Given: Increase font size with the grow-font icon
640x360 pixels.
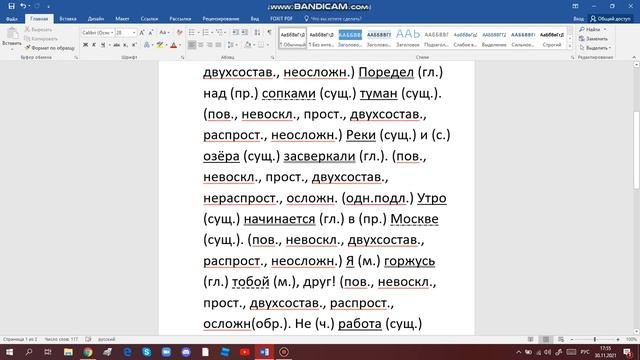Looking at the screenshot, I should 142,32.
